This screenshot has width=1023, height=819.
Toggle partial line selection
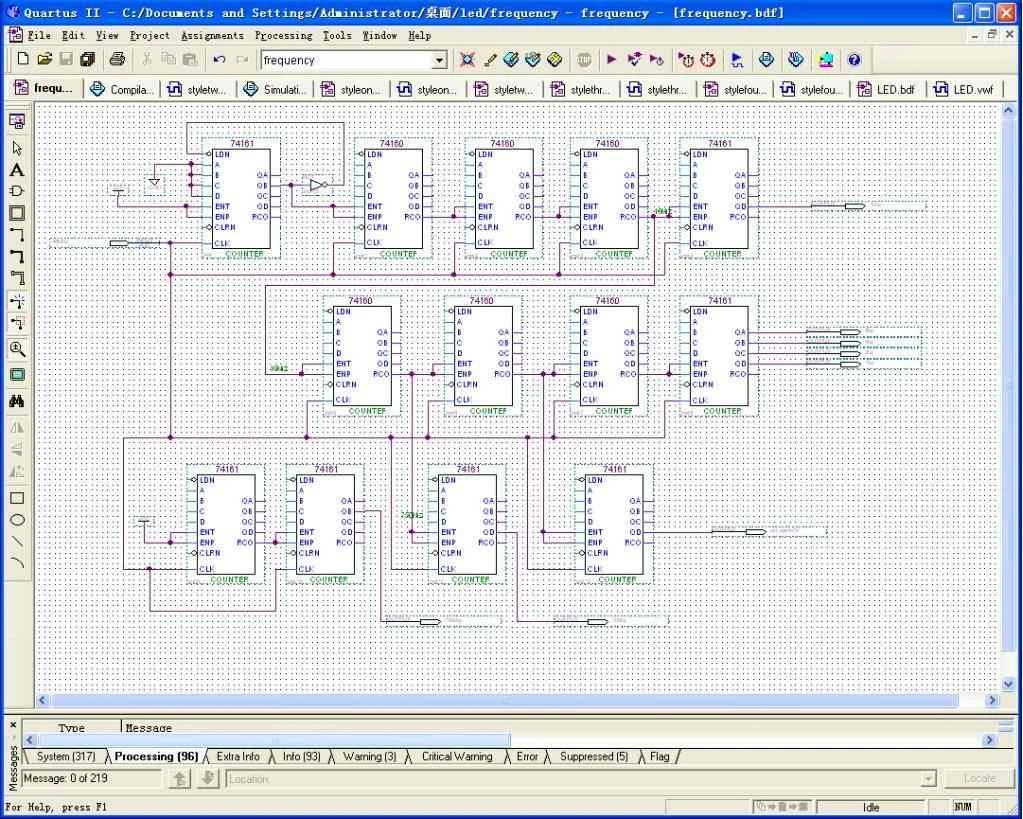[x=18, y=323]
